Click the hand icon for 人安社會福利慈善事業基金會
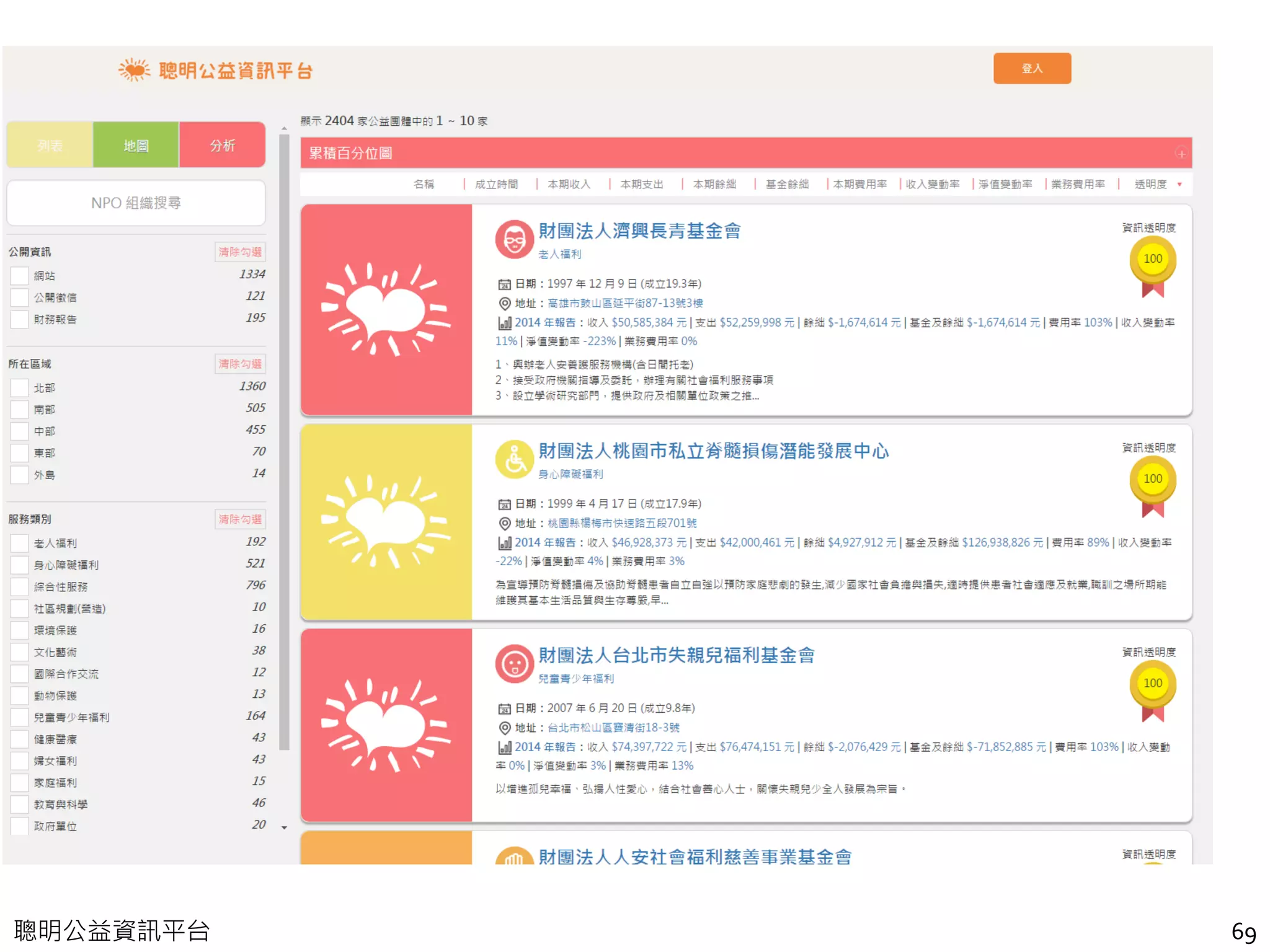The image size is (1270, 952). 514,857
